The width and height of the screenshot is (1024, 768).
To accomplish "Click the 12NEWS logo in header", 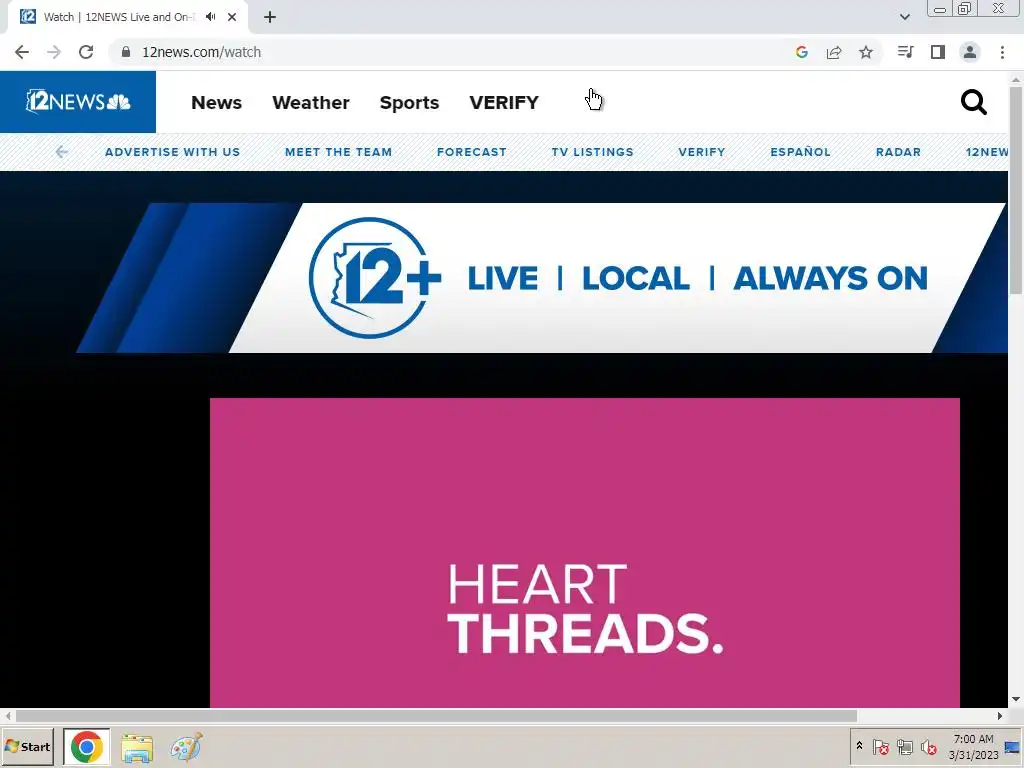I will click(78, 102).
